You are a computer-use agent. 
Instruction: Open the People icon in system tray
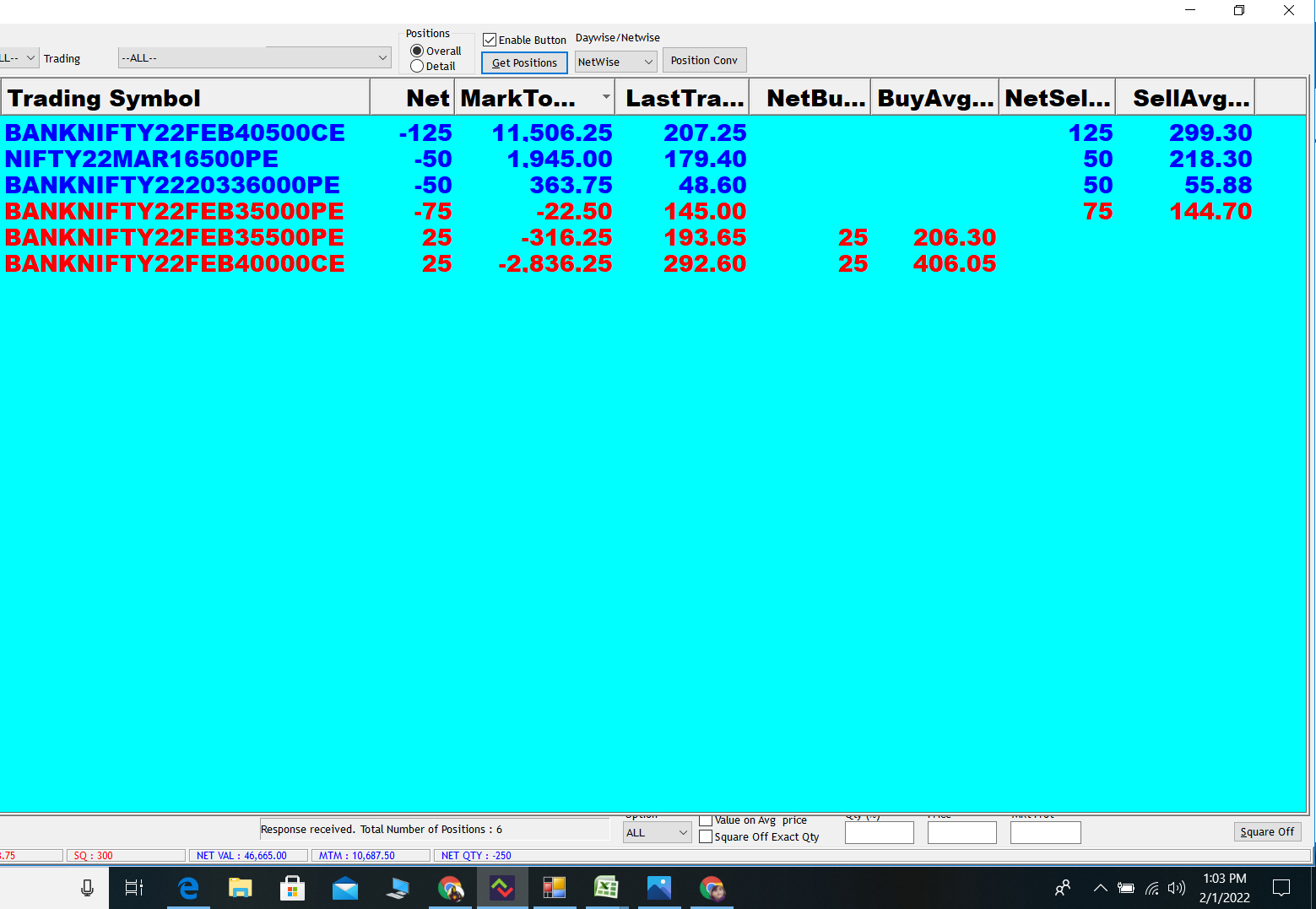point(1064,888)
